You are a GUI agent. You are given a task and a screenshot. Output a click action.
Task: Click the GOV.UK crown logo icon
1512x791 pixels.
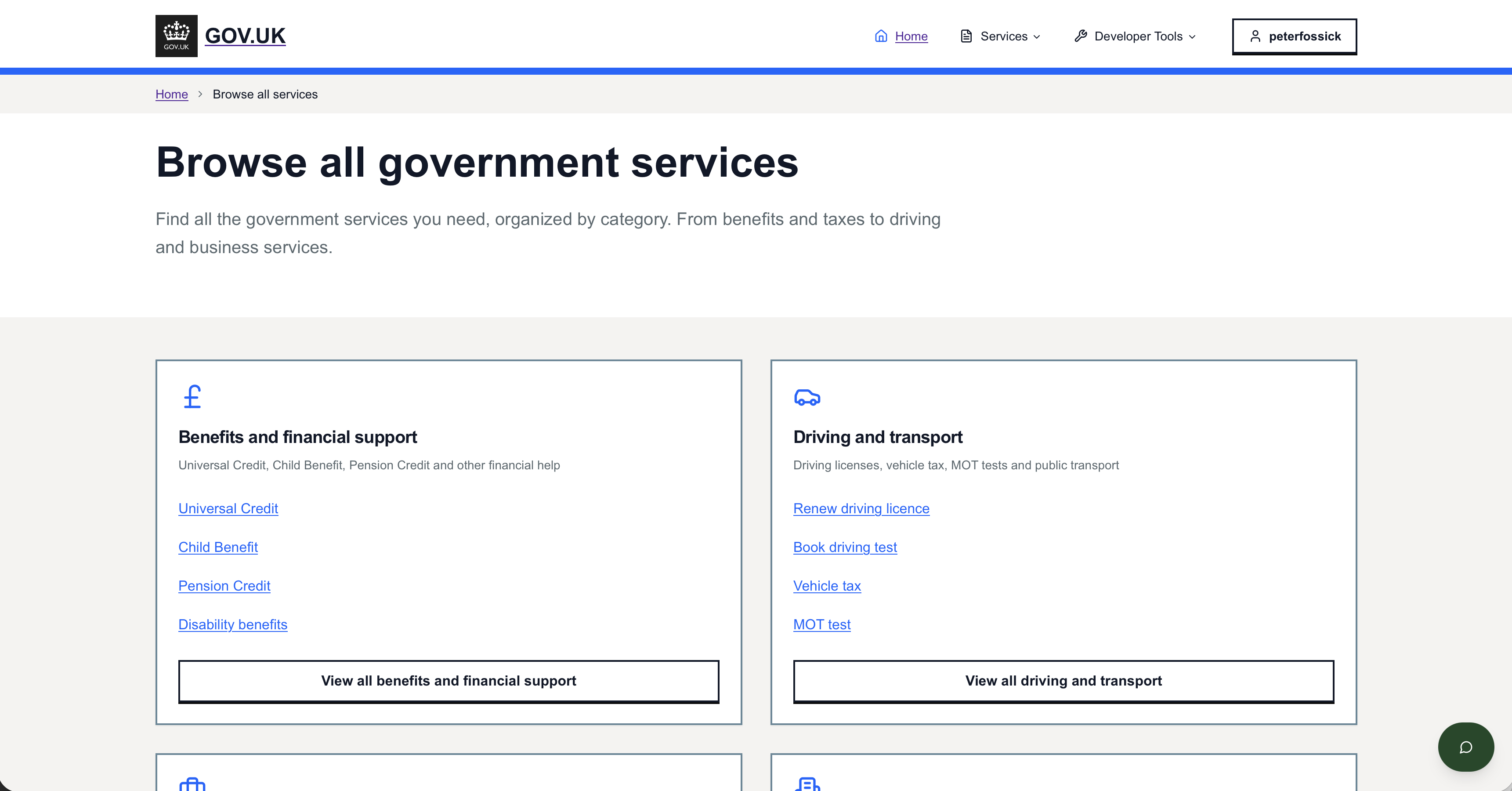click(x=176, y=36)
